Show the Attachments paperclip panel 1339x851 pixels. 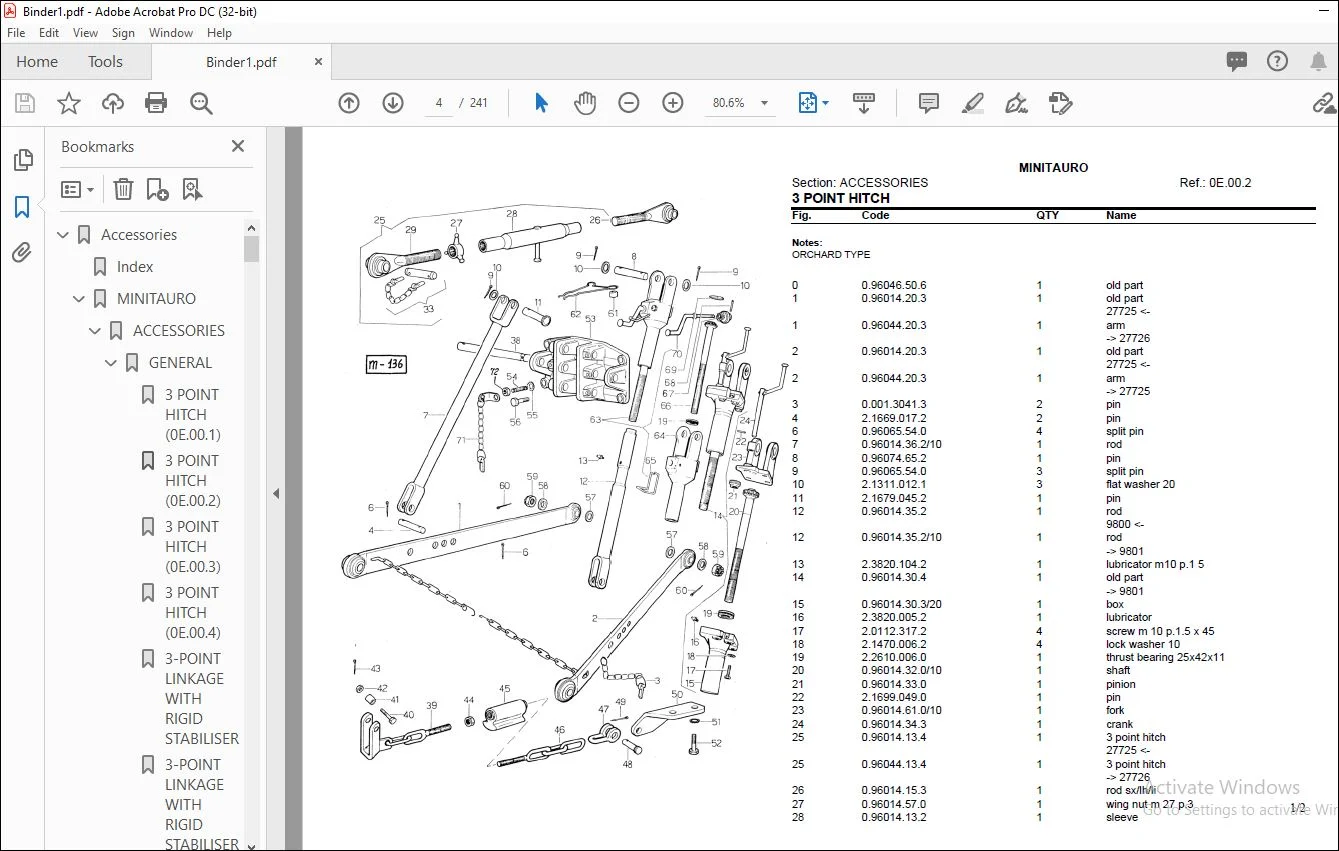click(22, 252)
